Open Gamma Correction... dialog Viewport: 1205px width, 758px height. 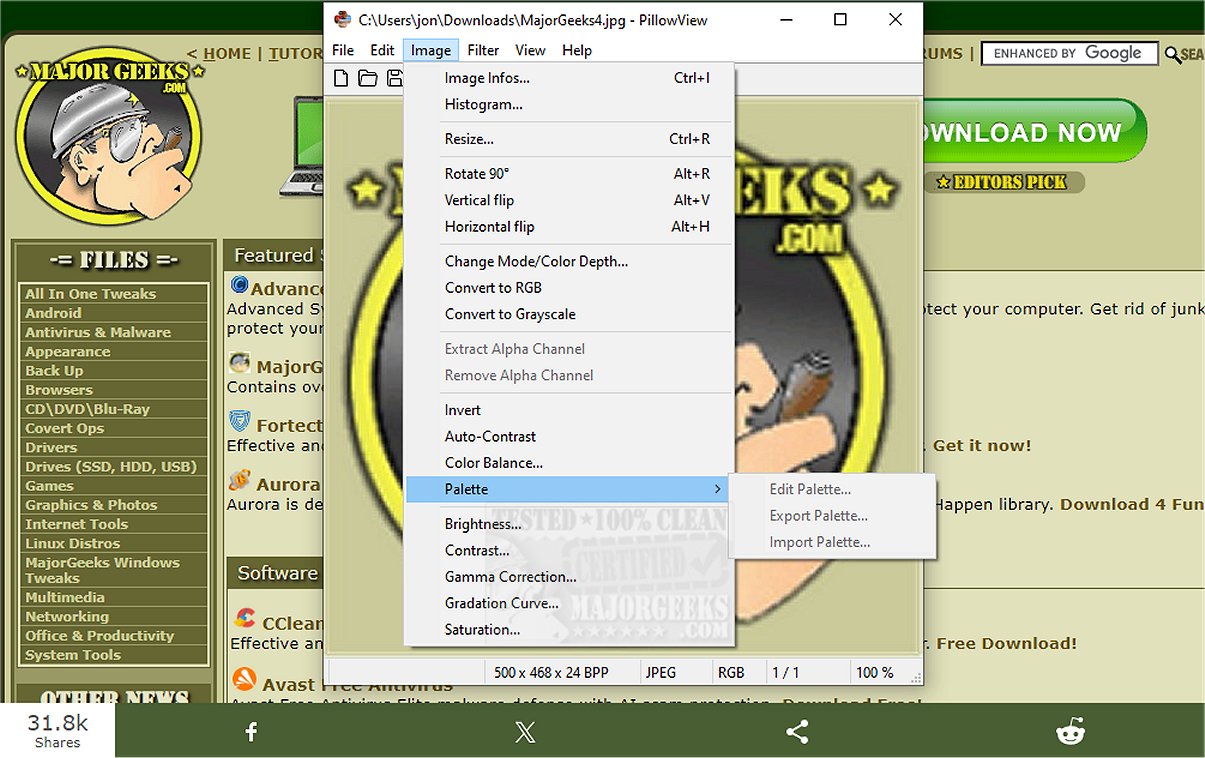569,576
